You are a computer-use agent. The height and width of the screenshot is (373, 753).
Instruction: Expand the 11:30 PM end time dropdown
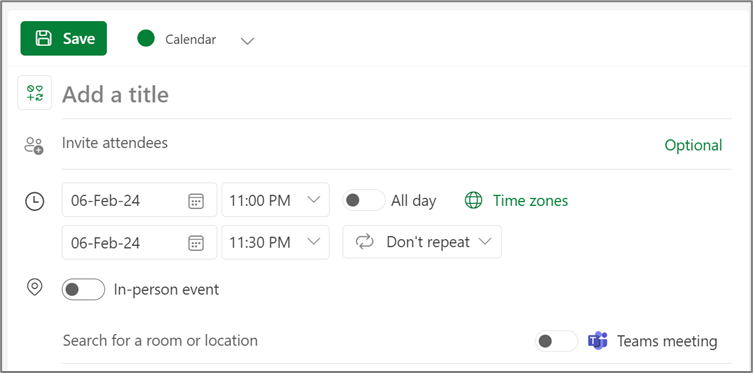(x=275, y=242)
